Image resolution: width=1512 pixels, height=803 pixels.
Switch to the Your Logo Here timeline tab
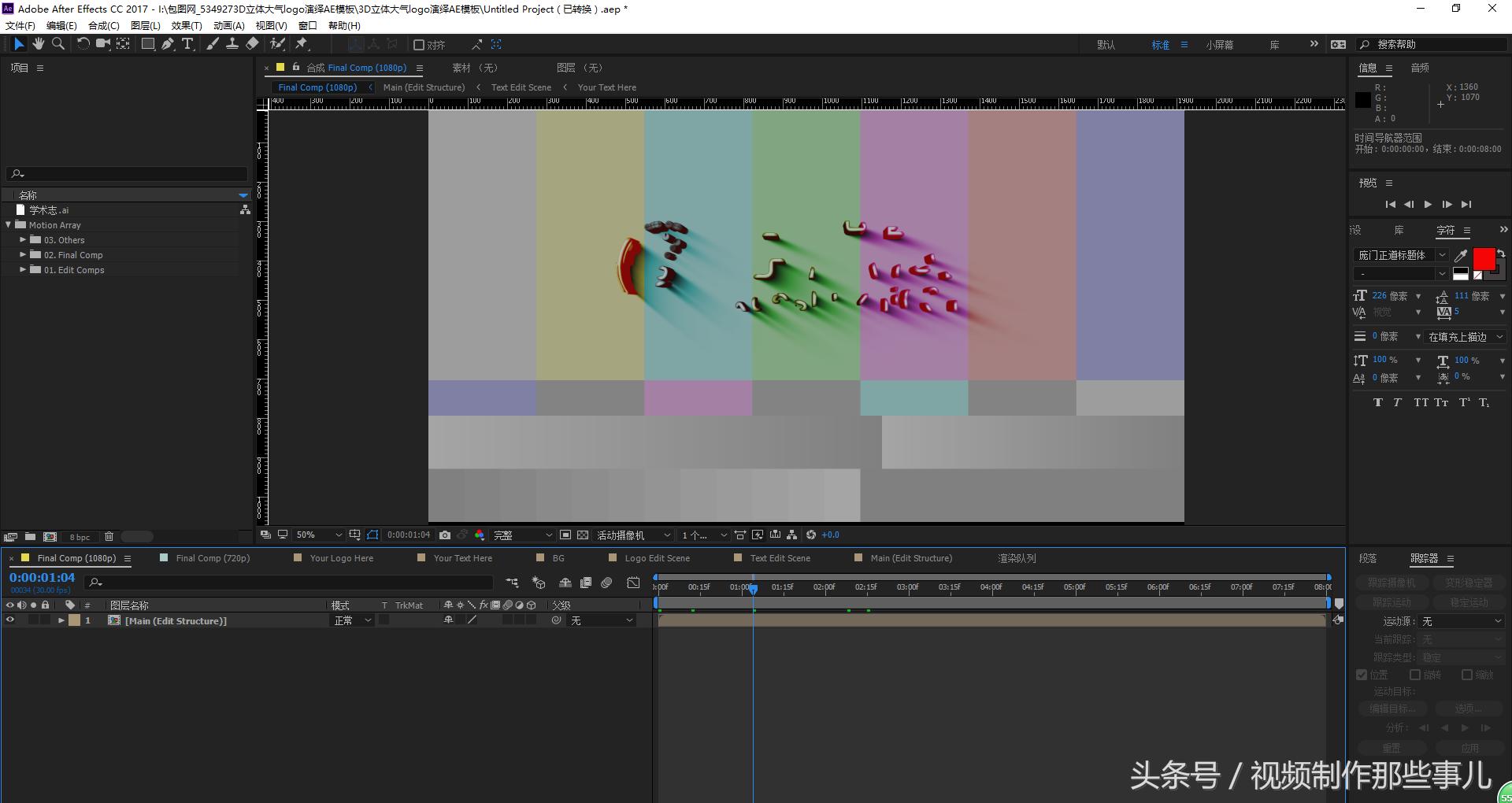click(x=342, y=558)
